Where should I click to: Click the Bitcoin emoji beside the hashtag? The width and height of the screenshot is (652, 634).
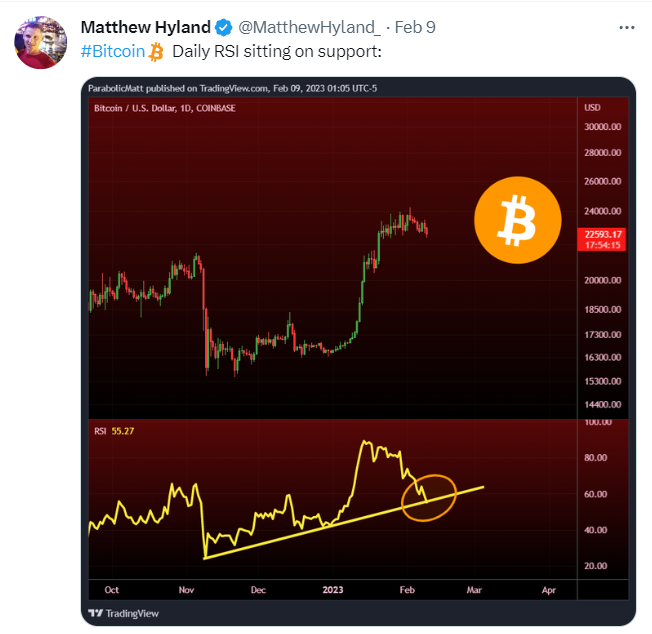click(x=156, y=50)
